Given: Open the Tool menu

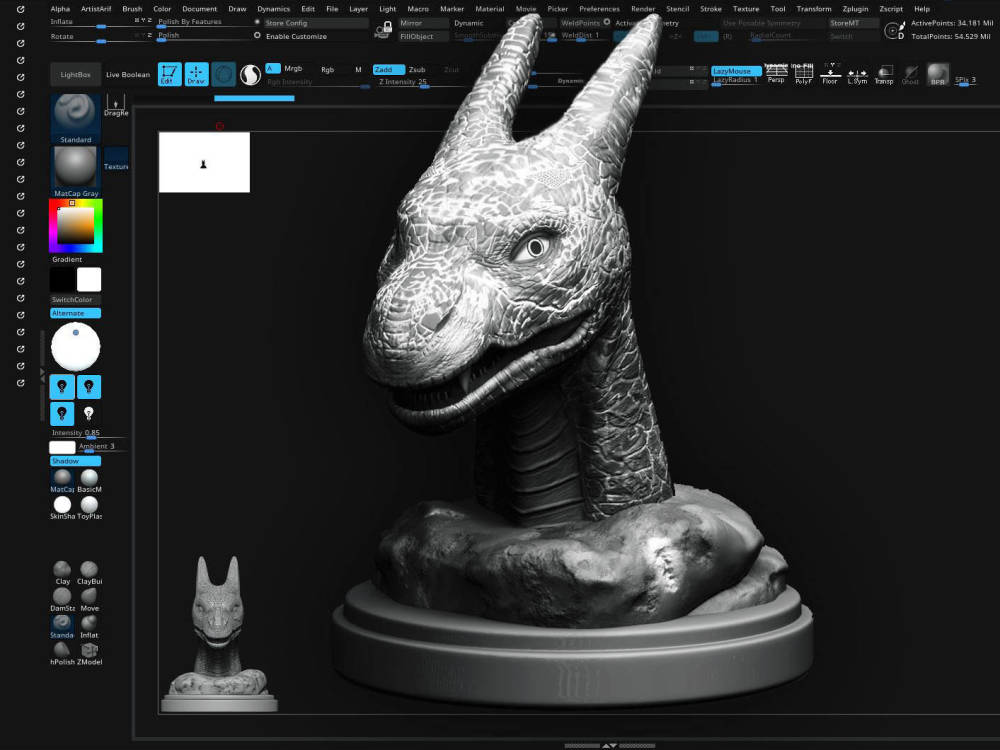Looking at the screenshot, I should tap(778, 9).
